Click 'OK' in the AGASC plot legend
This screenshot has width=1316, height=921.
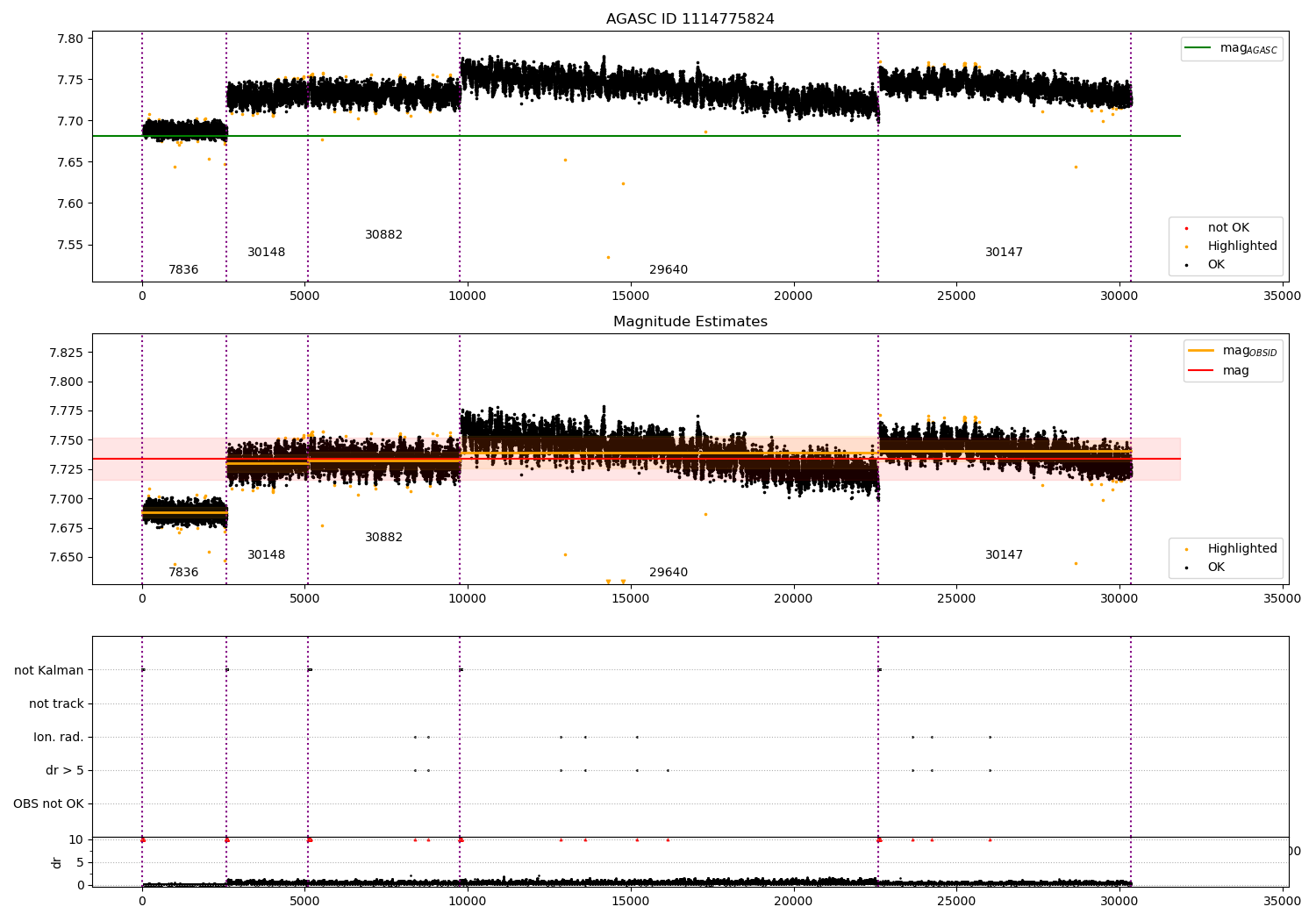pos(1206,265)
